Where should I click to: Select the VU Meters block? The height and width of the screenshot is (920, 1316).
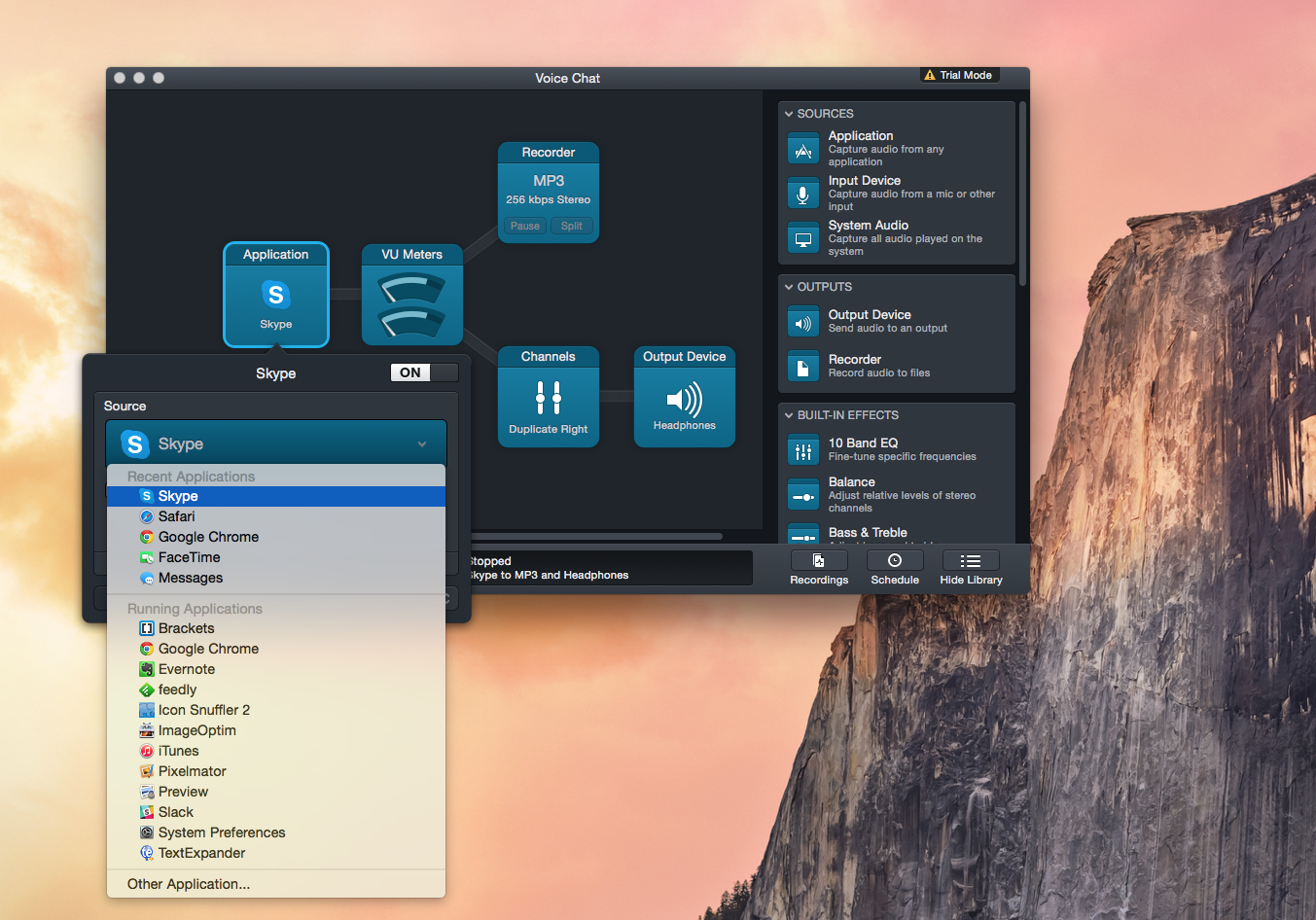coord(412,295)
